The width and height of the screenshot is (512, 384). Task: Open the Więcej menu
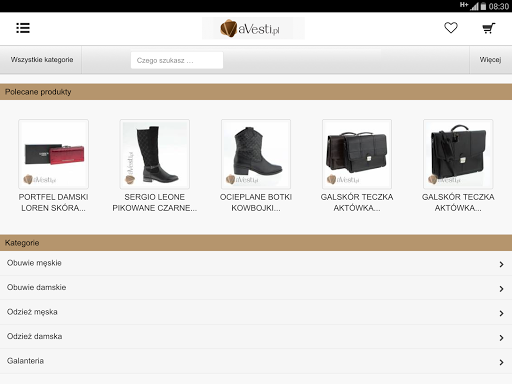point(490,60)
